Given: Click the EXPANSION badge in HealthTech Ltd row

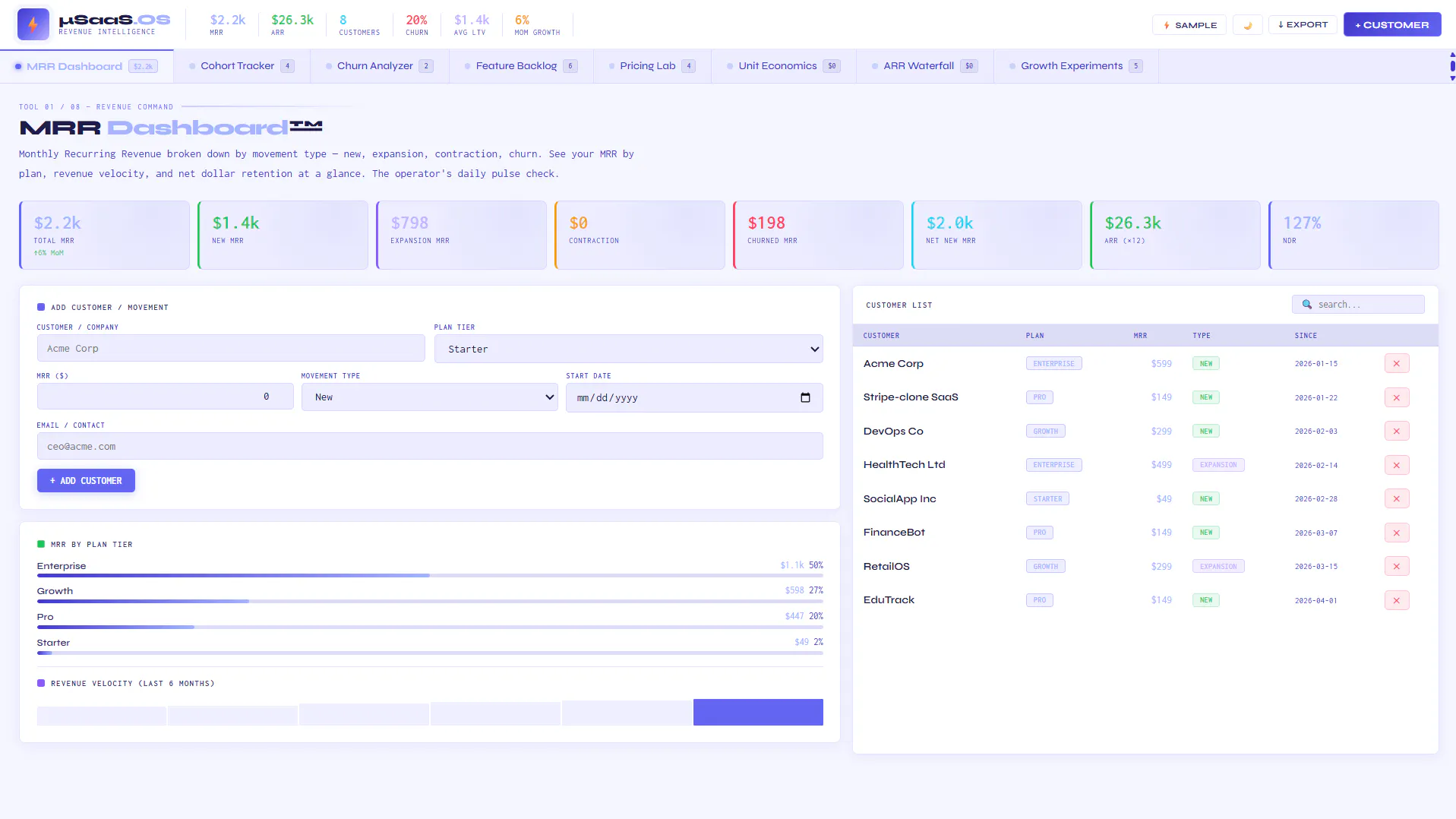Looking at the screenshot, I should click(1218, 465).
